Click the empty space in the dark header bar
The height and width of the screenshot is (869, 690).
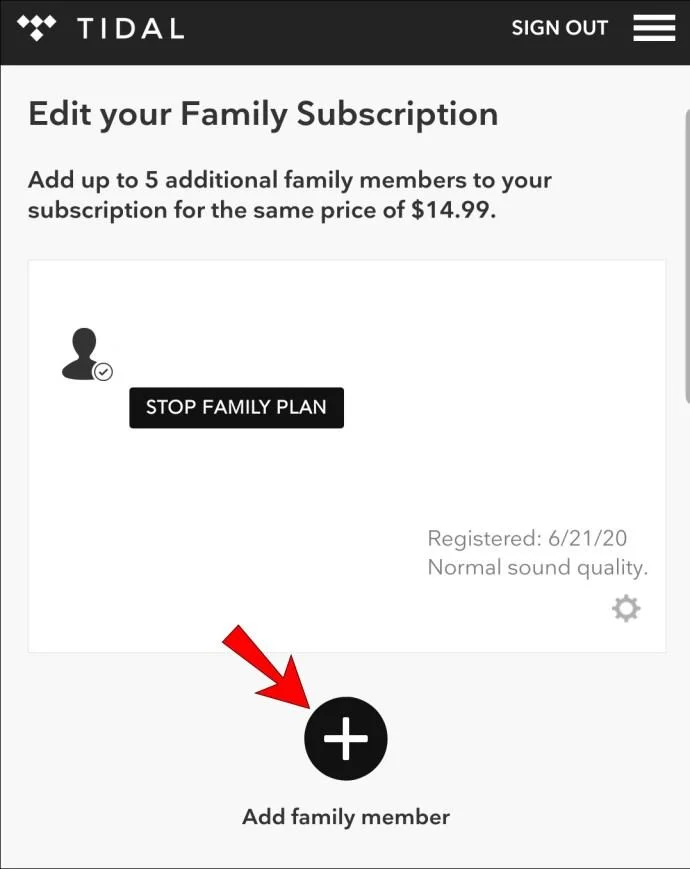(x=340, y=28)
